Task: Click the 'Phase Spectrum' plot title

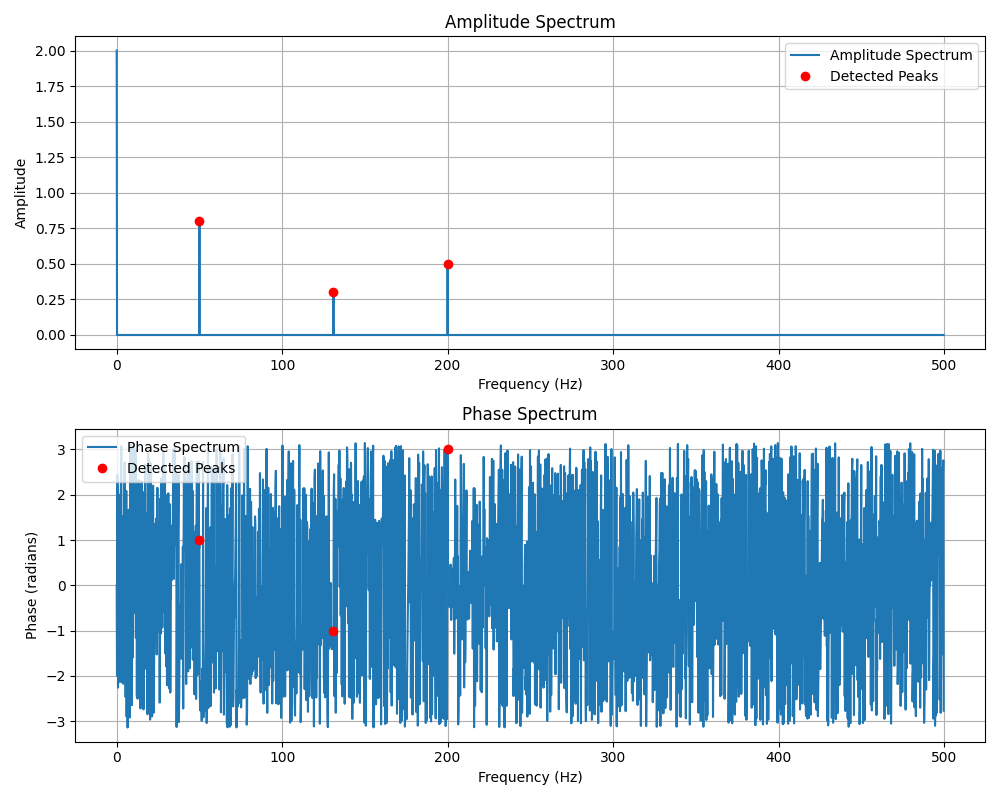Action: 529,414
